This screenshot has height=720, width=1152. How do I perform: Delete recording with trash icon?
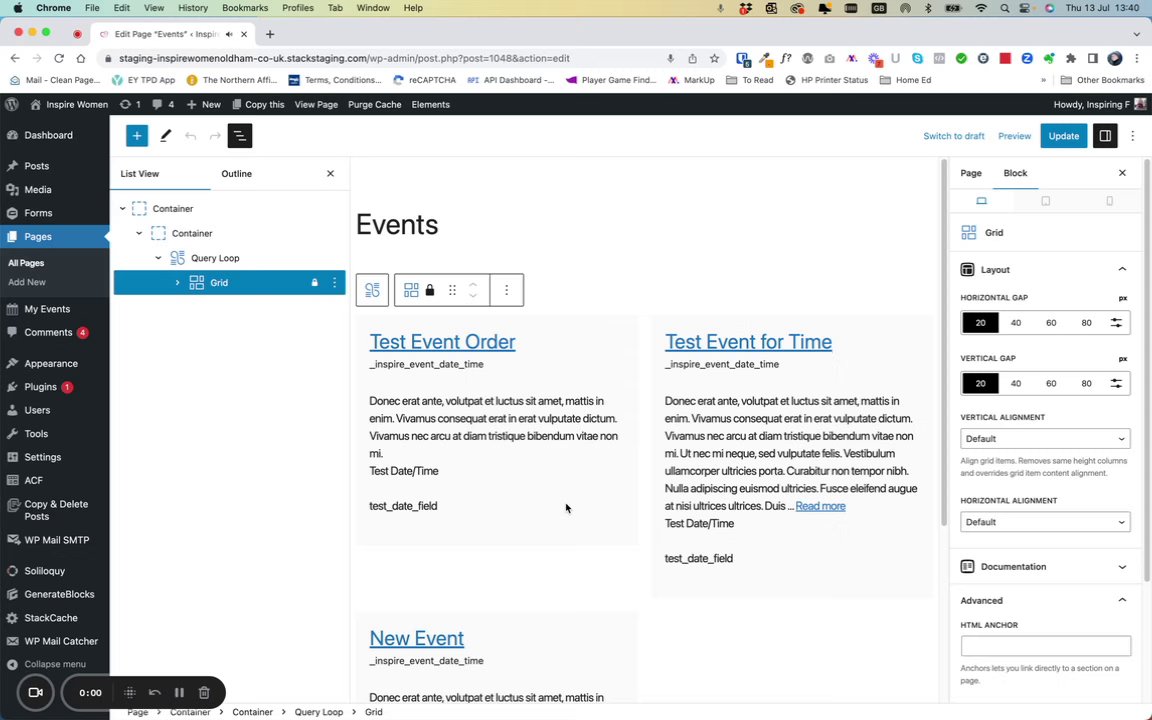pyautogui.click(x=204, y=692)
